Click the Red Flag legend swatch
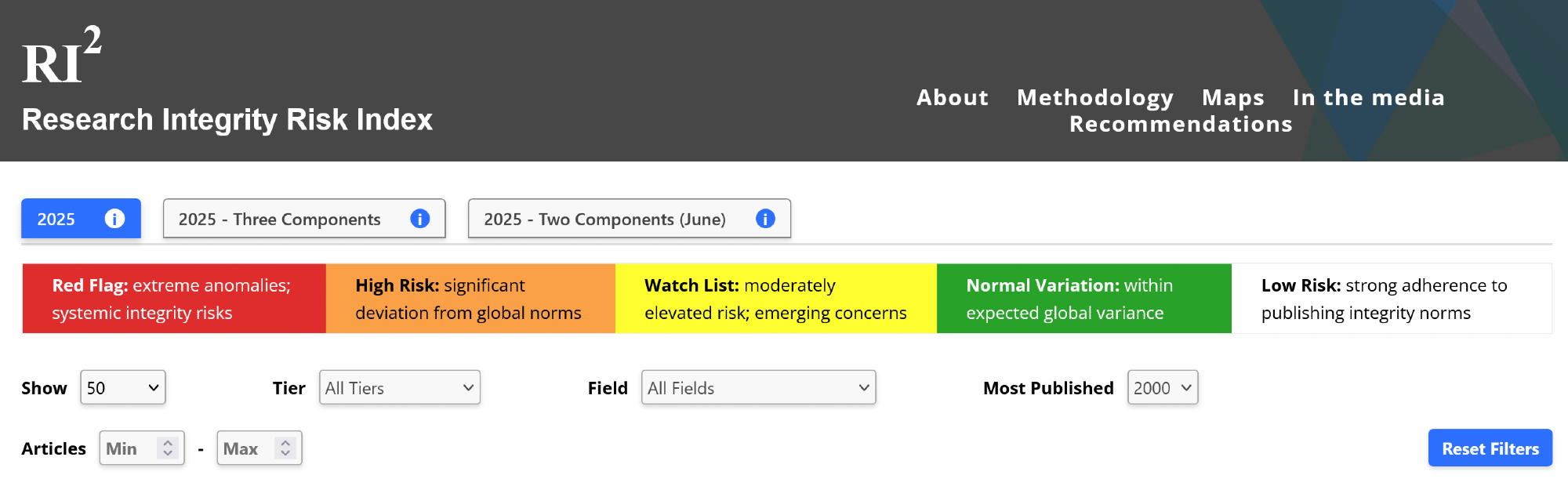Viewport: 1568px width, 497px height. 174,299
